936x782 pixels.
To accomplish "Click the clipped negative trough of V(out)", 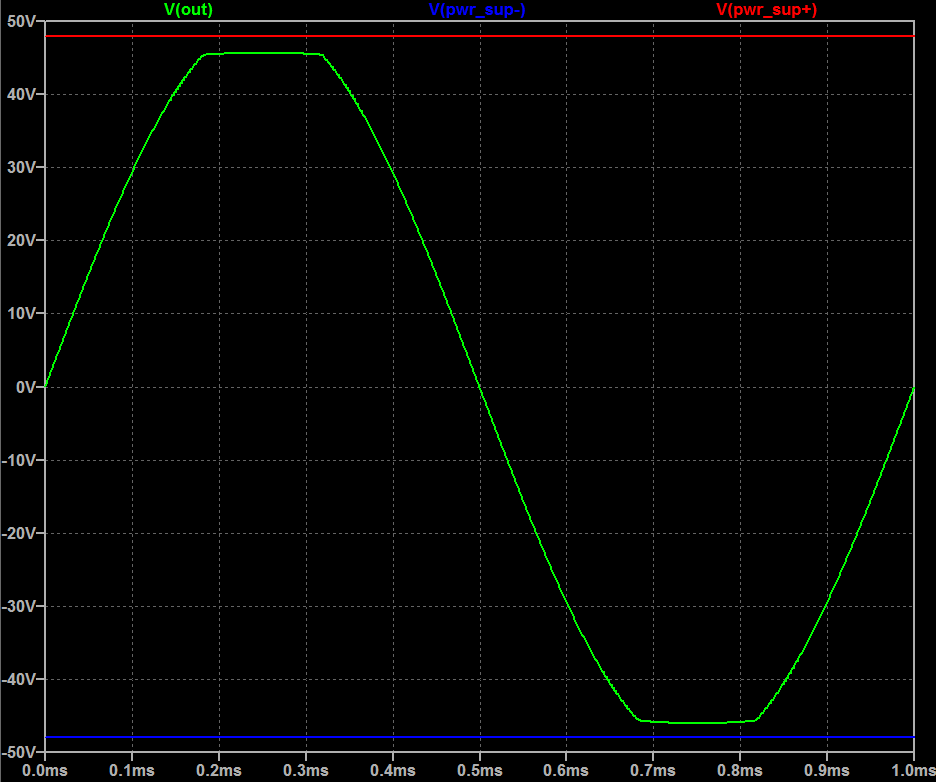I will 697,722.
